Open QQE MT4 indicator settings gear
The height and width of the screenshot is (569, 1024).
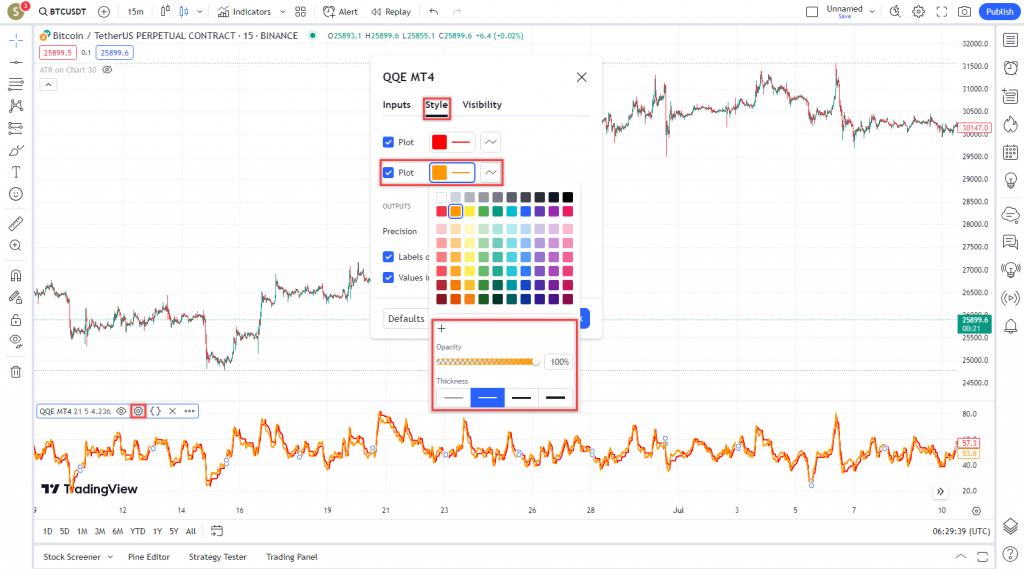138,411
